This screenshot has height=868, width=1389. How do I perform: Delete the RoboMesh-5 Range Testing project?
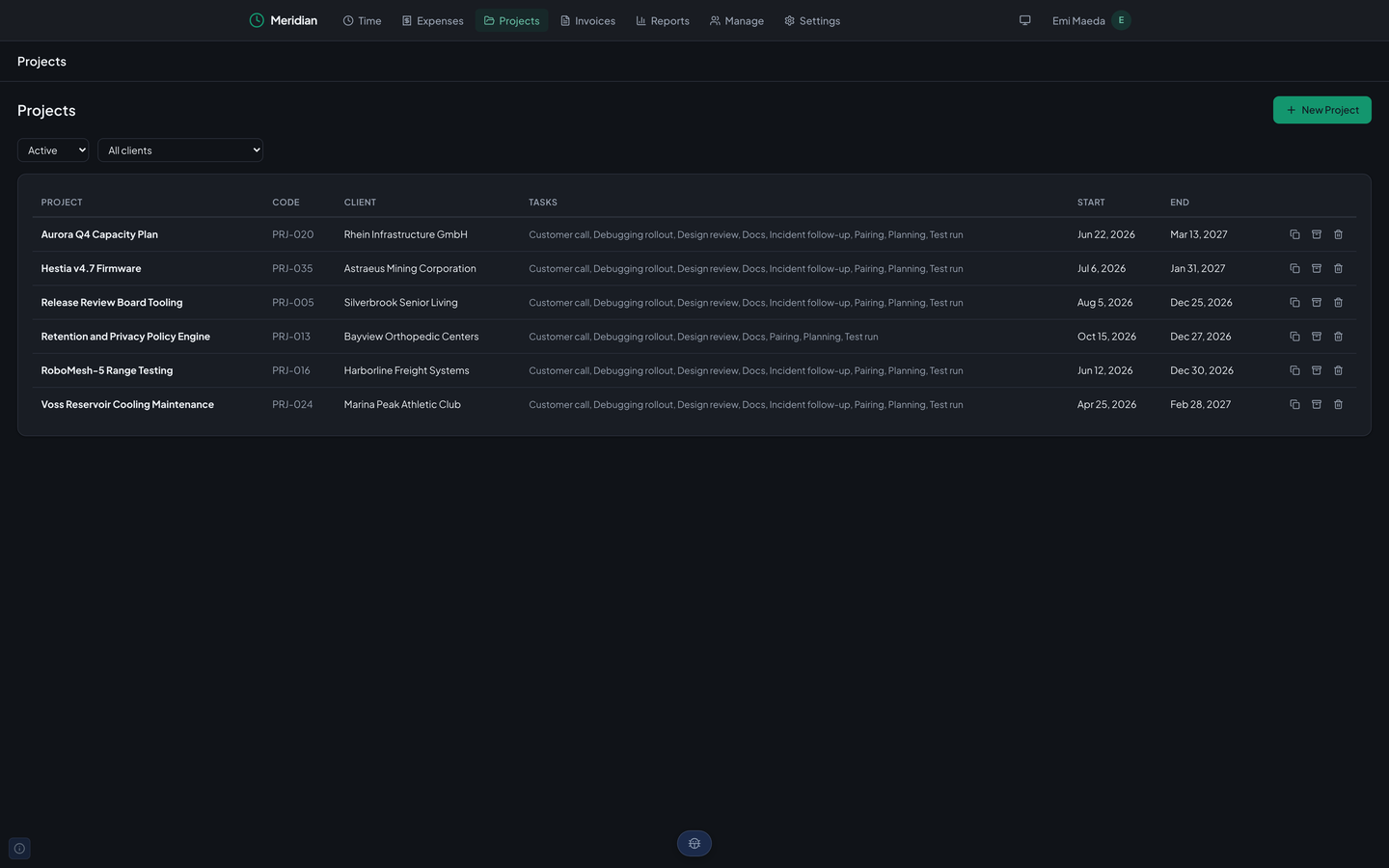click(1338, 370)
